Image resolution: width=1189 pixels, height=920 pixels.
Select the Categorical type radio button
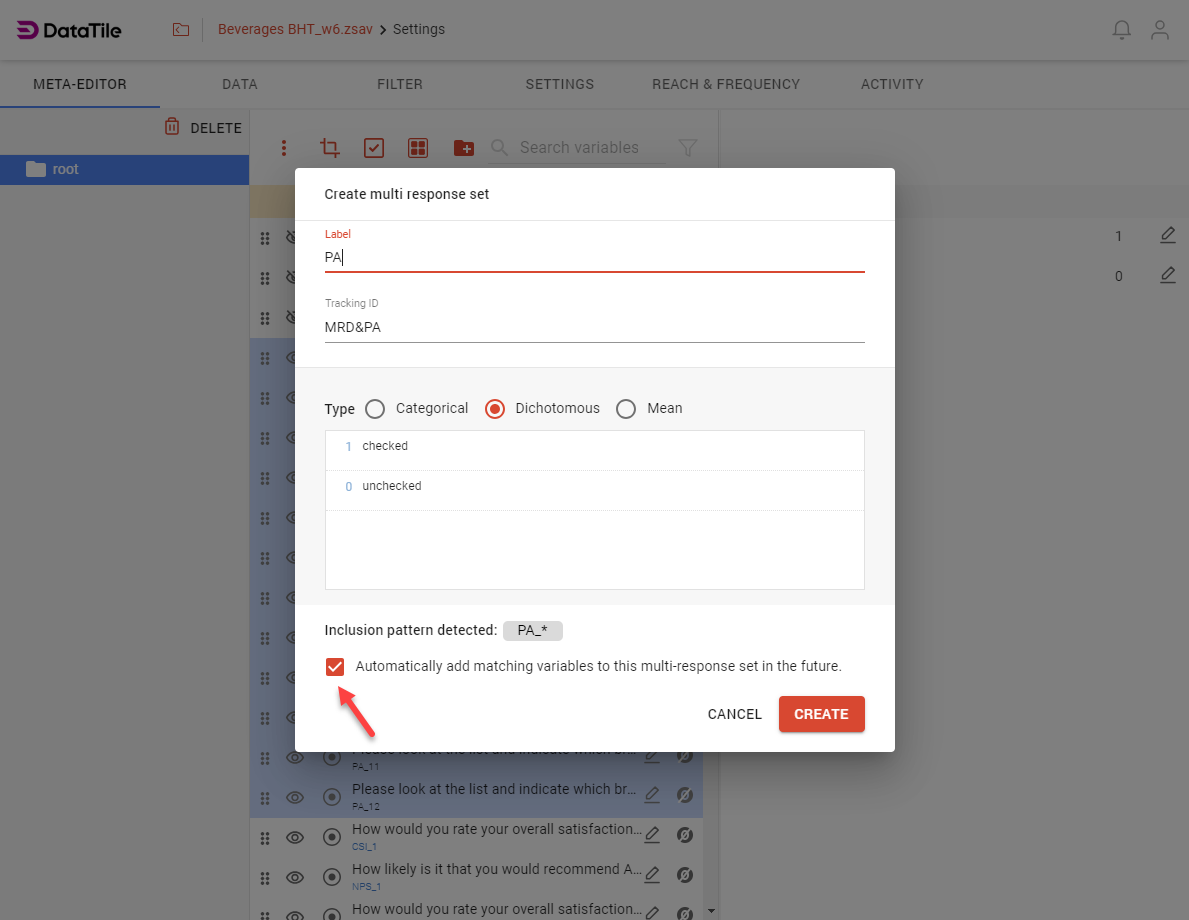coord(375,409)
